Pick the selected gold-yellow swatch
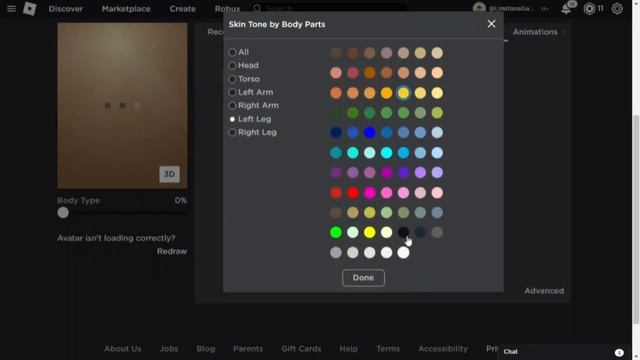 (x=403, y=93)
